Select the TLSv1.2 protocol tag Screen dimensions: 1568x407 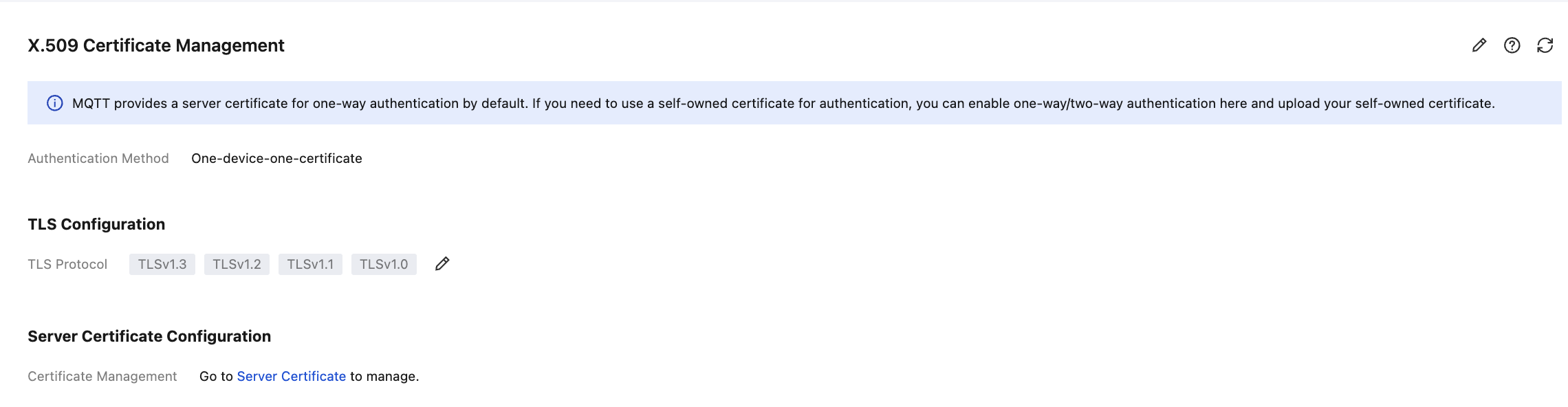pos(237,264)
